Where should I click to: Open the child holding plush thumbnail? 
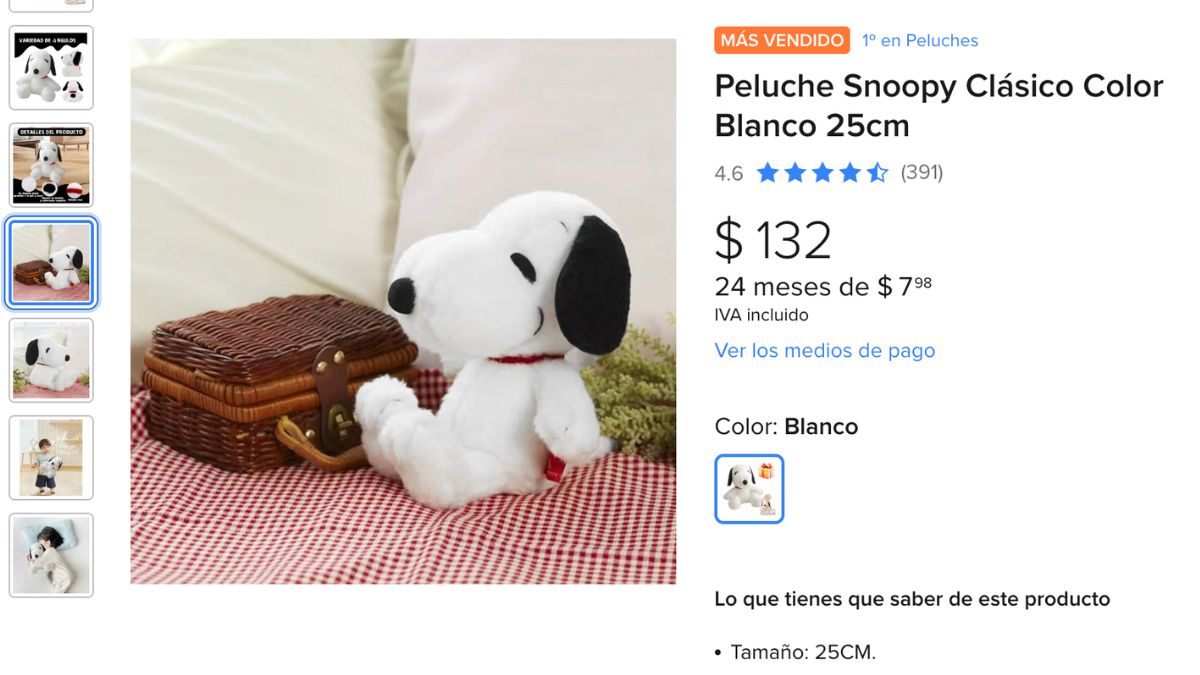coord(51,457)
